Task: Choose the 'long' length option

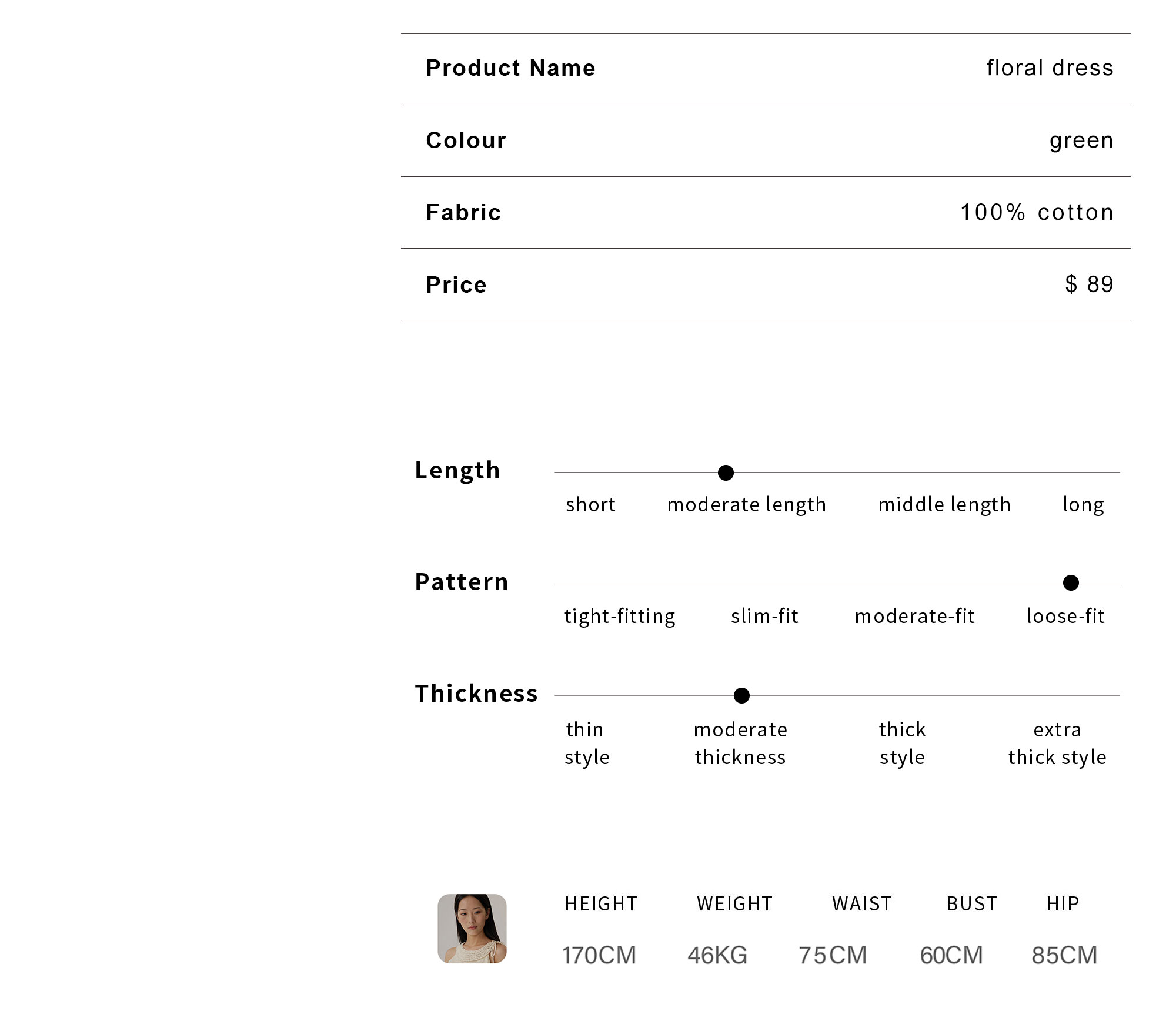Action: (1083, 505)
